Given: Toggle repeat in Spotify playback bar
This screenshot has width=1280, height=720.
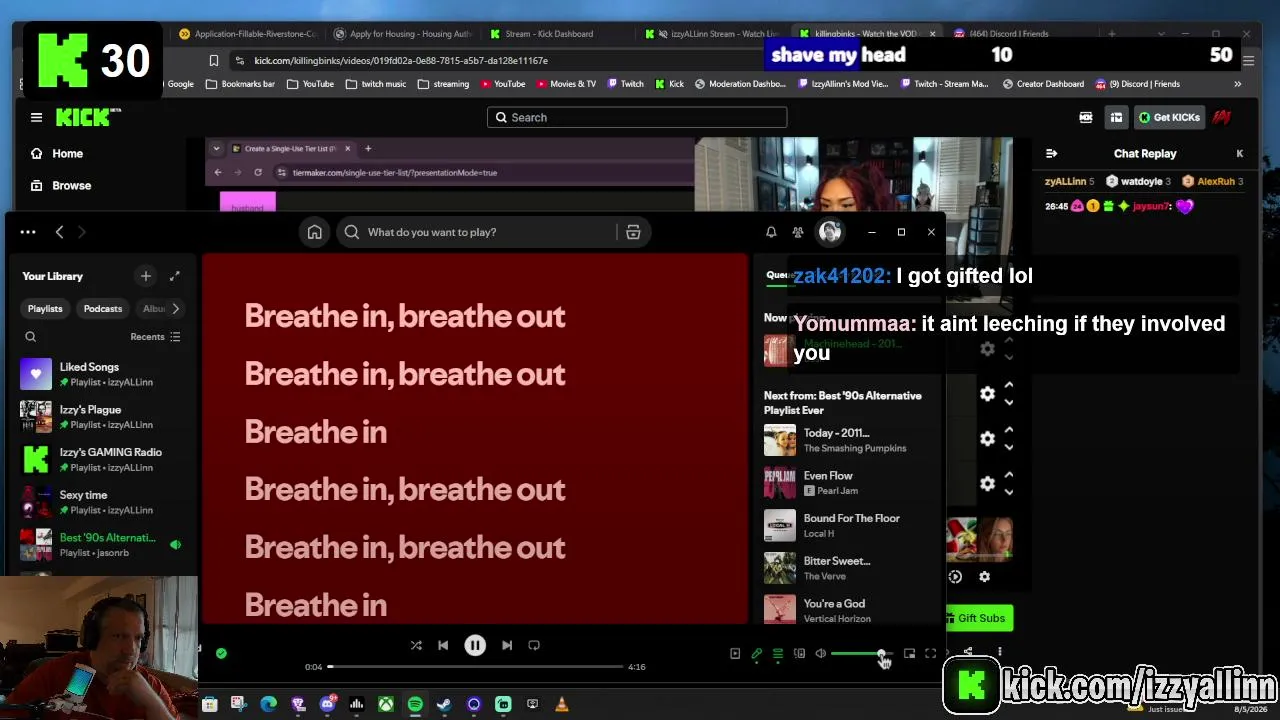Looking at the screenshot, I should tap(534, 646).
